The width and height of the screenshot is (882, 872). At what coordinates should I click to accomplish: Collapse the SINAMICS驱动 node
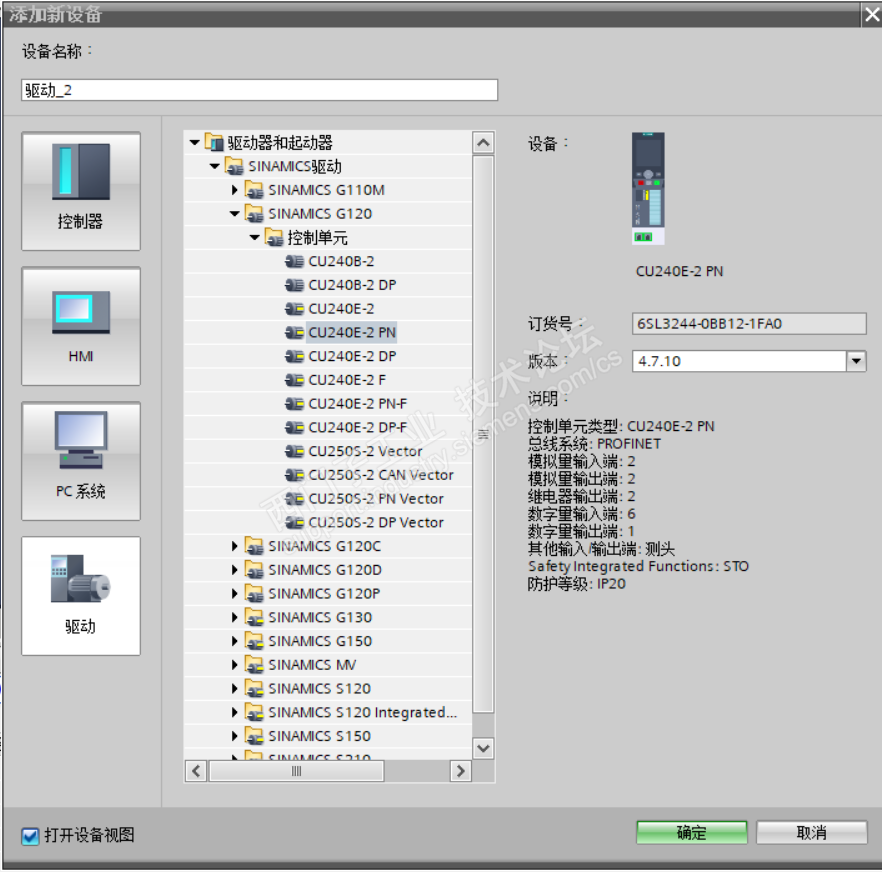pos(214,167)
